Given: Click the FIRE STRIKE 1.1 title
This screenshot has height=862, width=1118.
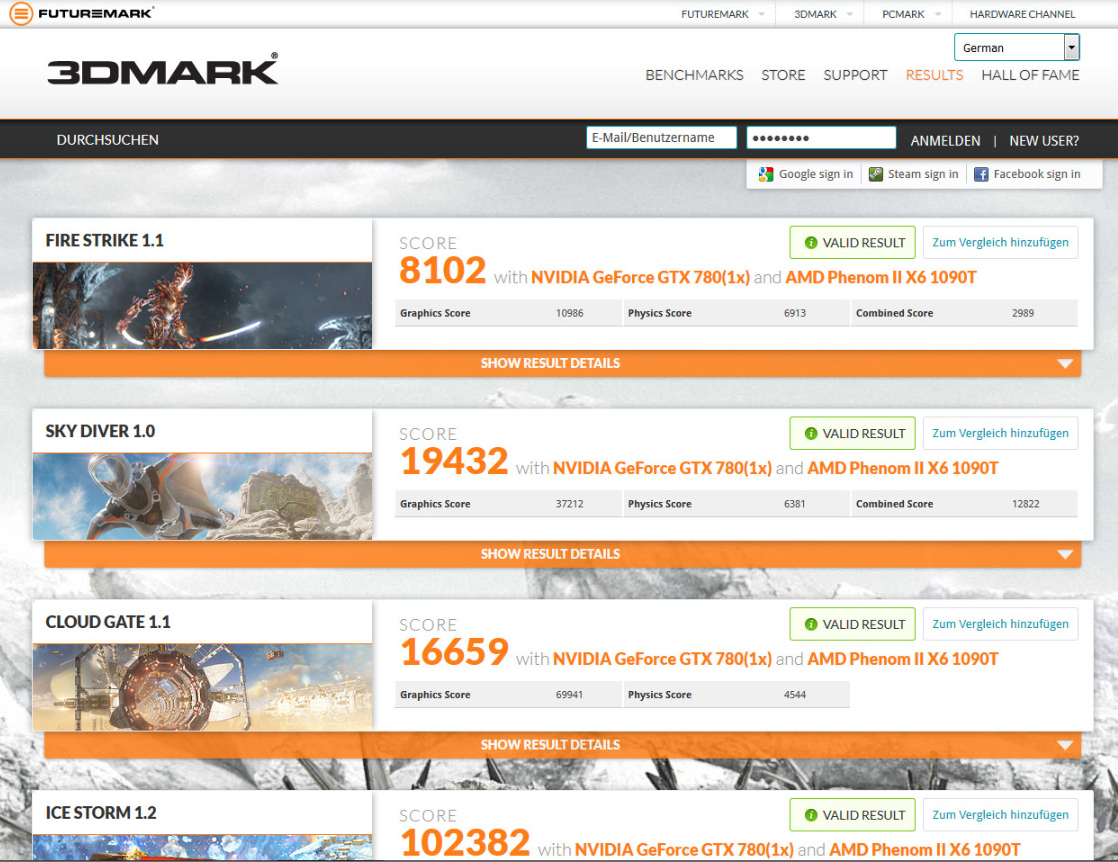Looking at the screenshot, I should (104, 241).
